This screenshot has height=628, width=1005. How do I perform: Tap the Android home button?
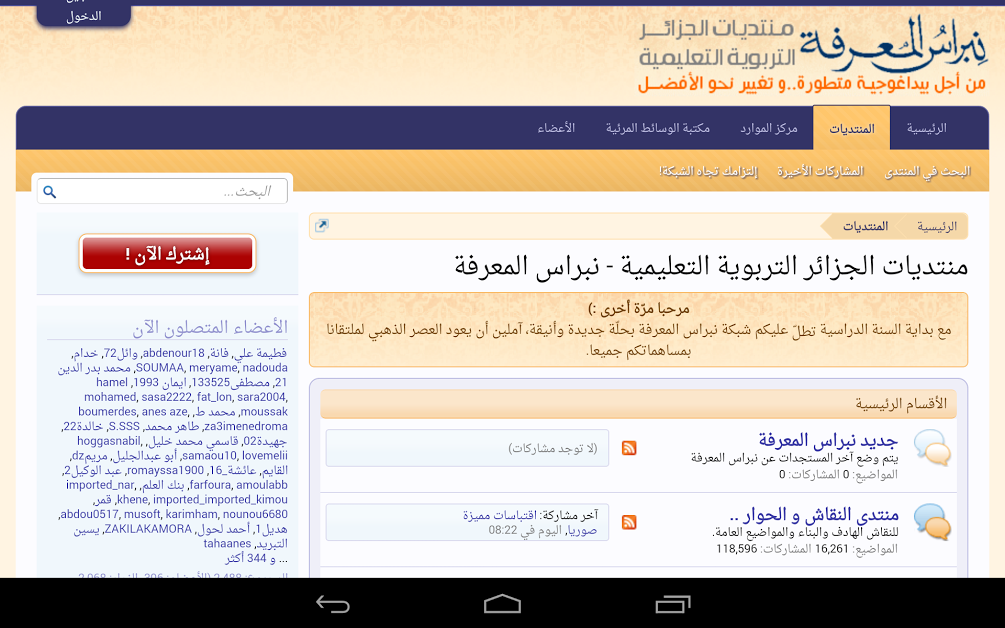click(502, 604)
